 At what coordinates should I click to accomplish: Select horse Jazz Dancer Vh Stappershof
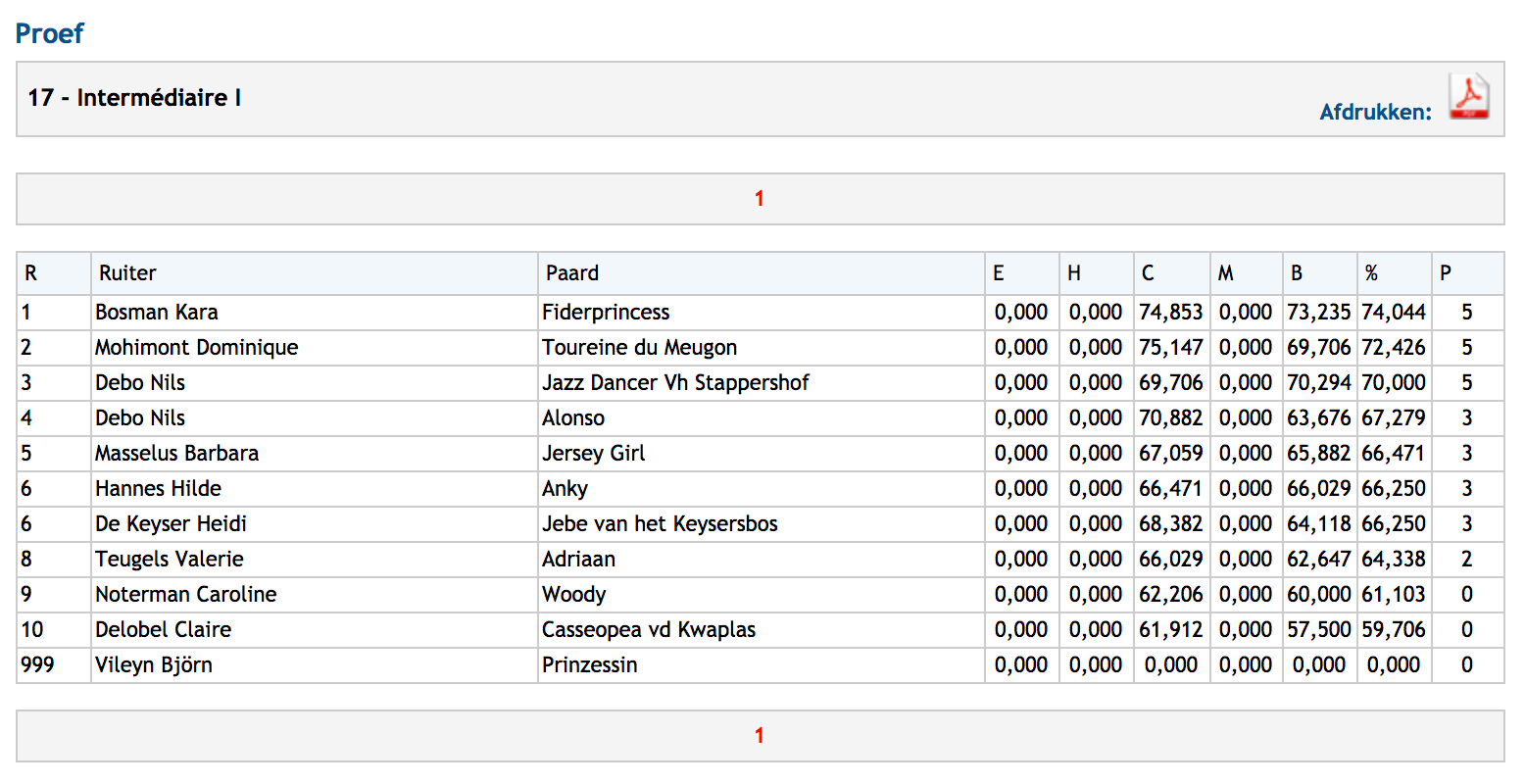[x=675, y=383]
